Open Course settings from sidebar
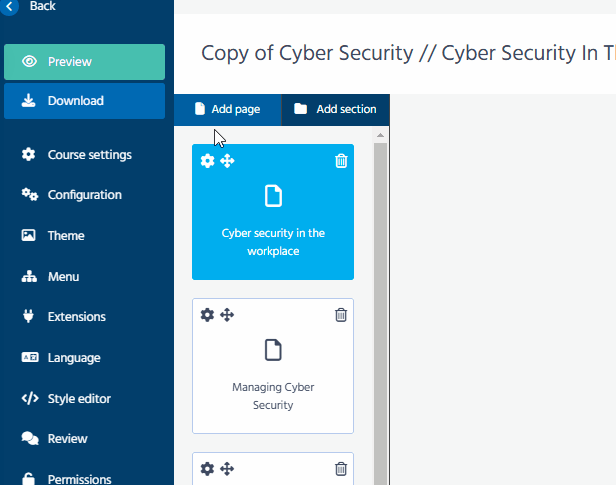The width and height of the screenshot is (616, 485). (x=89, y=155)
